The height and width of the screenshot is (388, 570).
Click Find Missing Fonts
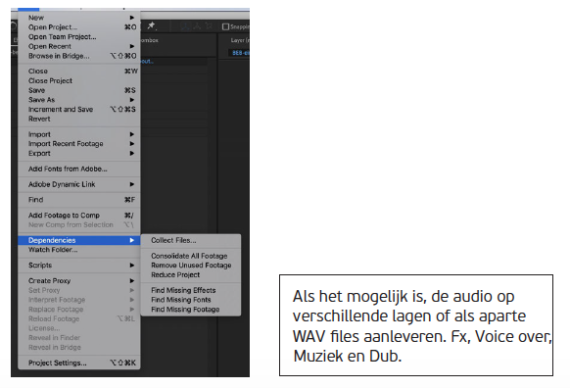pyautogui.click(x=191, y=300)
